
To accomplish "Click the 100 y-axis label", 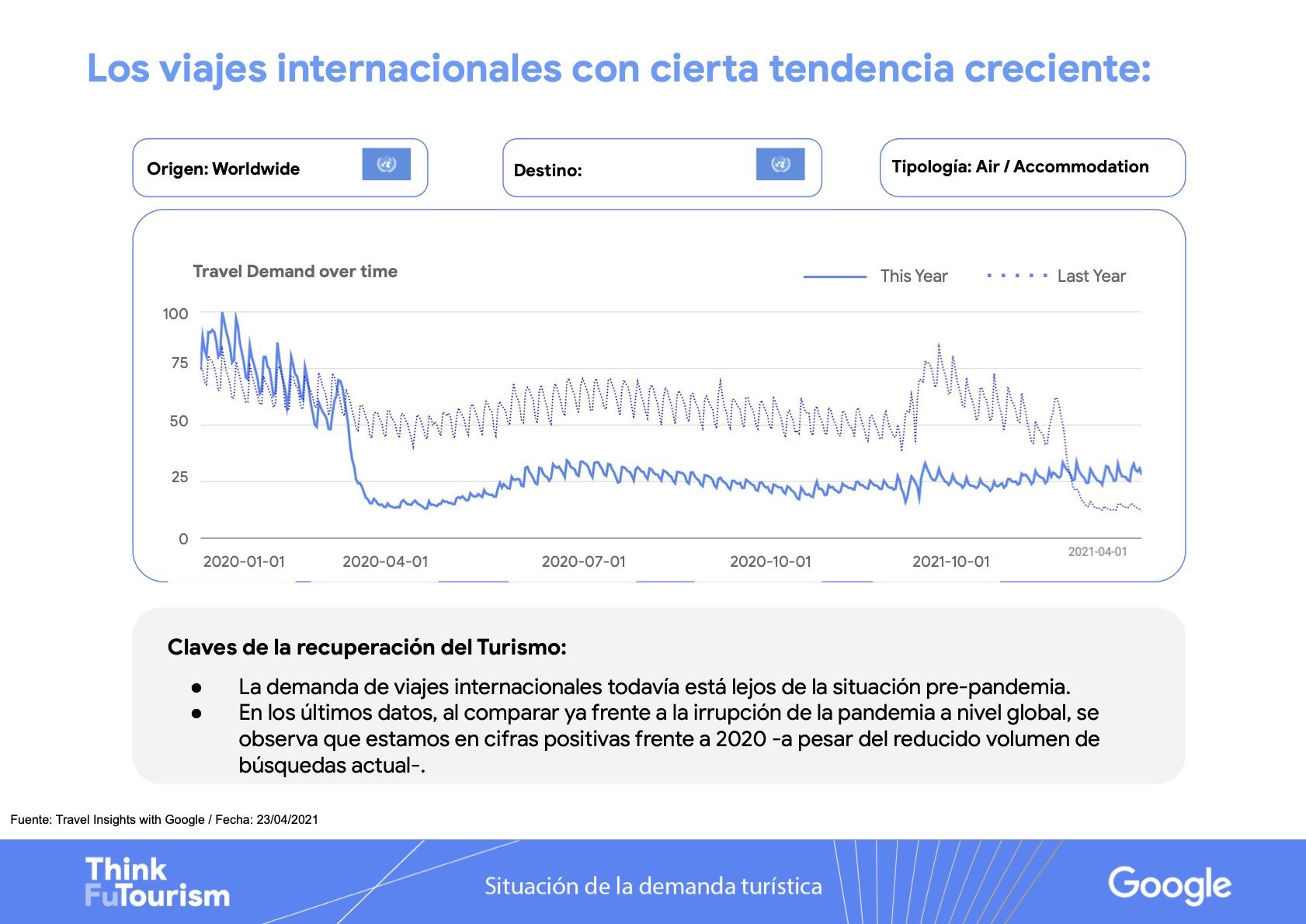I will [x=175, y=314].
